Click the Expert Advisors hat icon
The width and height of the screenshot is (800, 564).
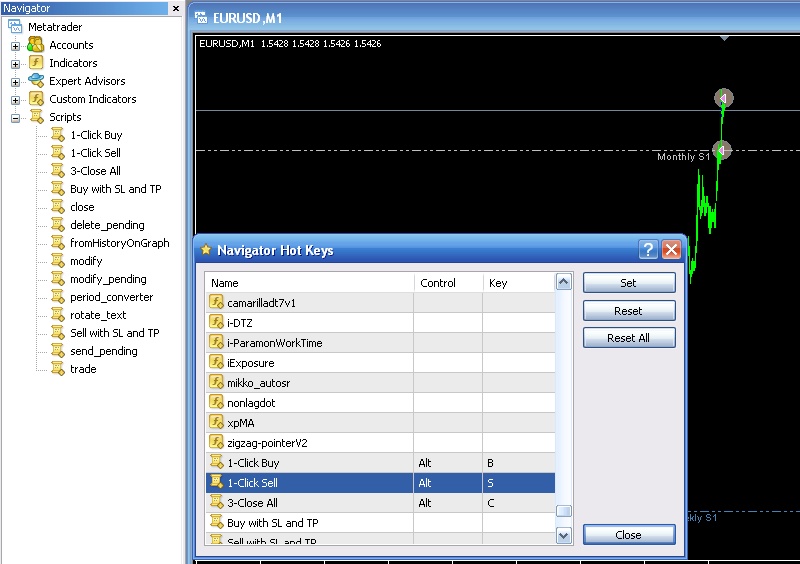(36, 81)
